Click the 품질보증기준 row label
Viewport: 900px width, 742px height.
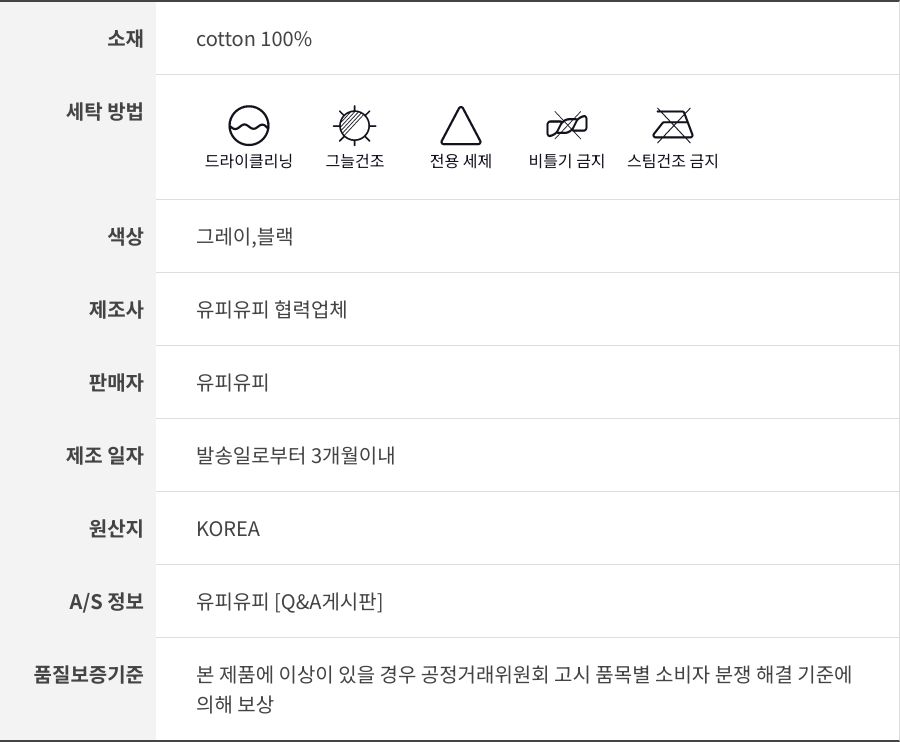point(89,675)
